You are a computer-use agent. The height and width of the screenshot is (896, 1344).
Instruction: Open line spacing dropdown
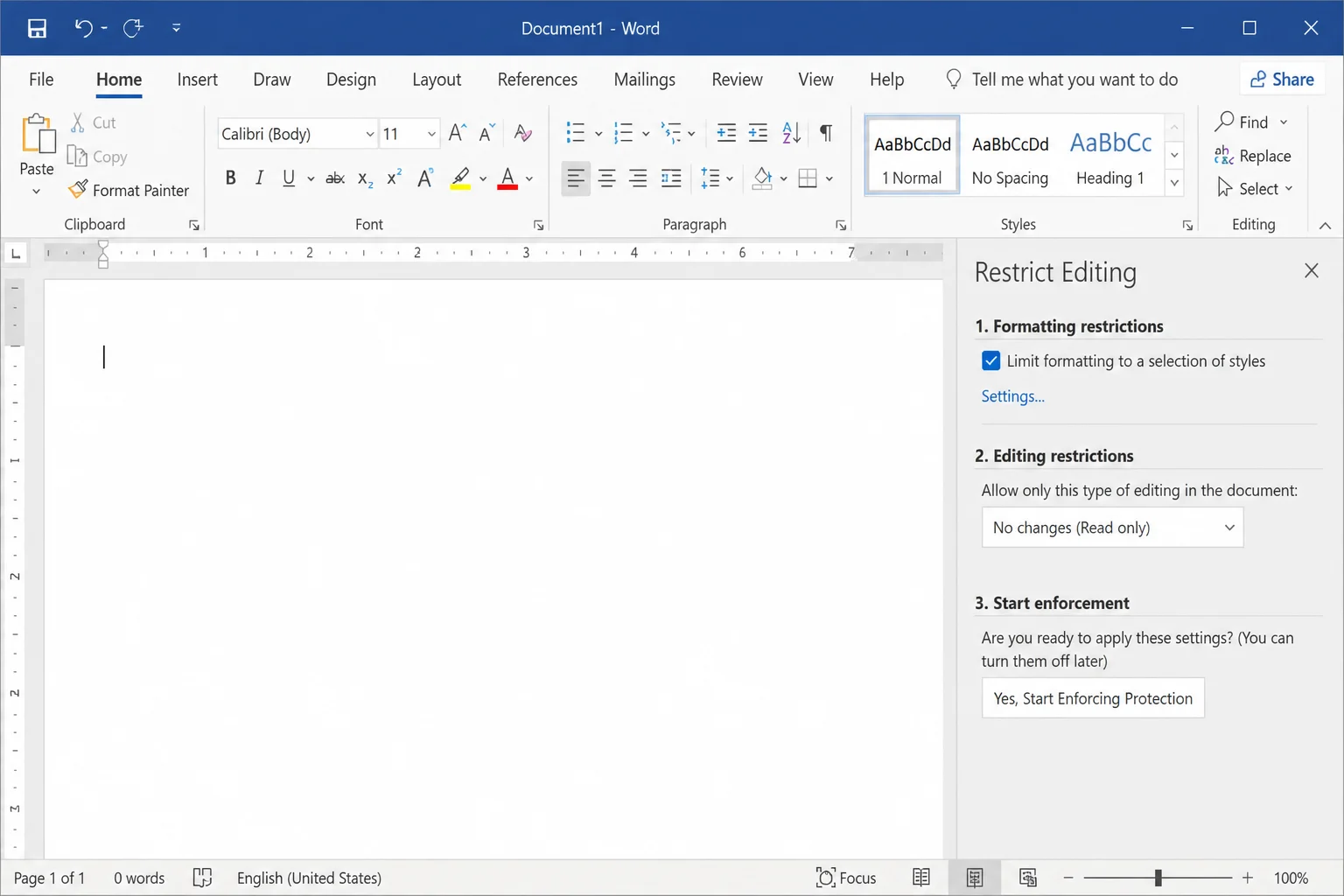pos(717,178)
